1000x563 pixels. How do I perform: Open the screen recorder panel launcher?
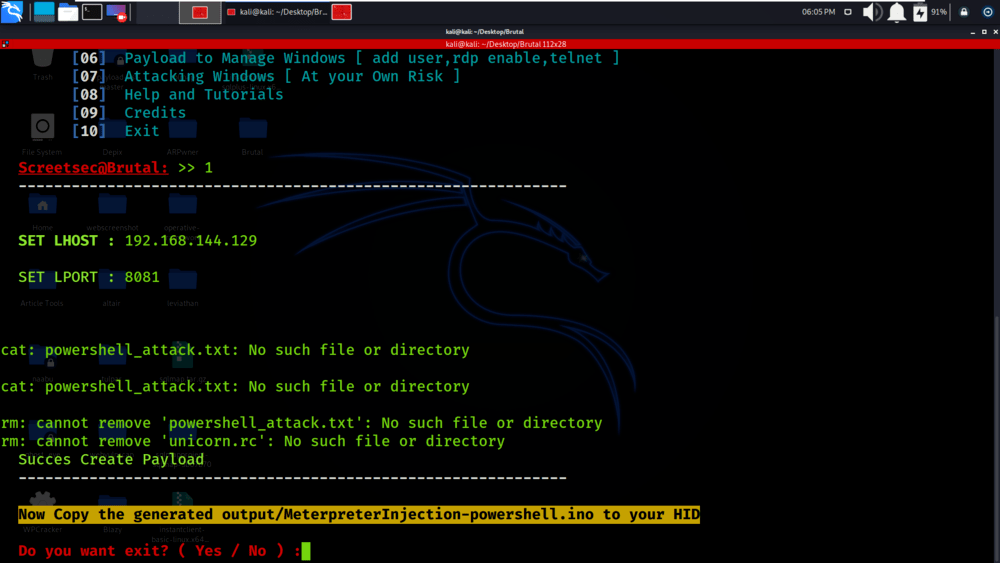(117, 12)
